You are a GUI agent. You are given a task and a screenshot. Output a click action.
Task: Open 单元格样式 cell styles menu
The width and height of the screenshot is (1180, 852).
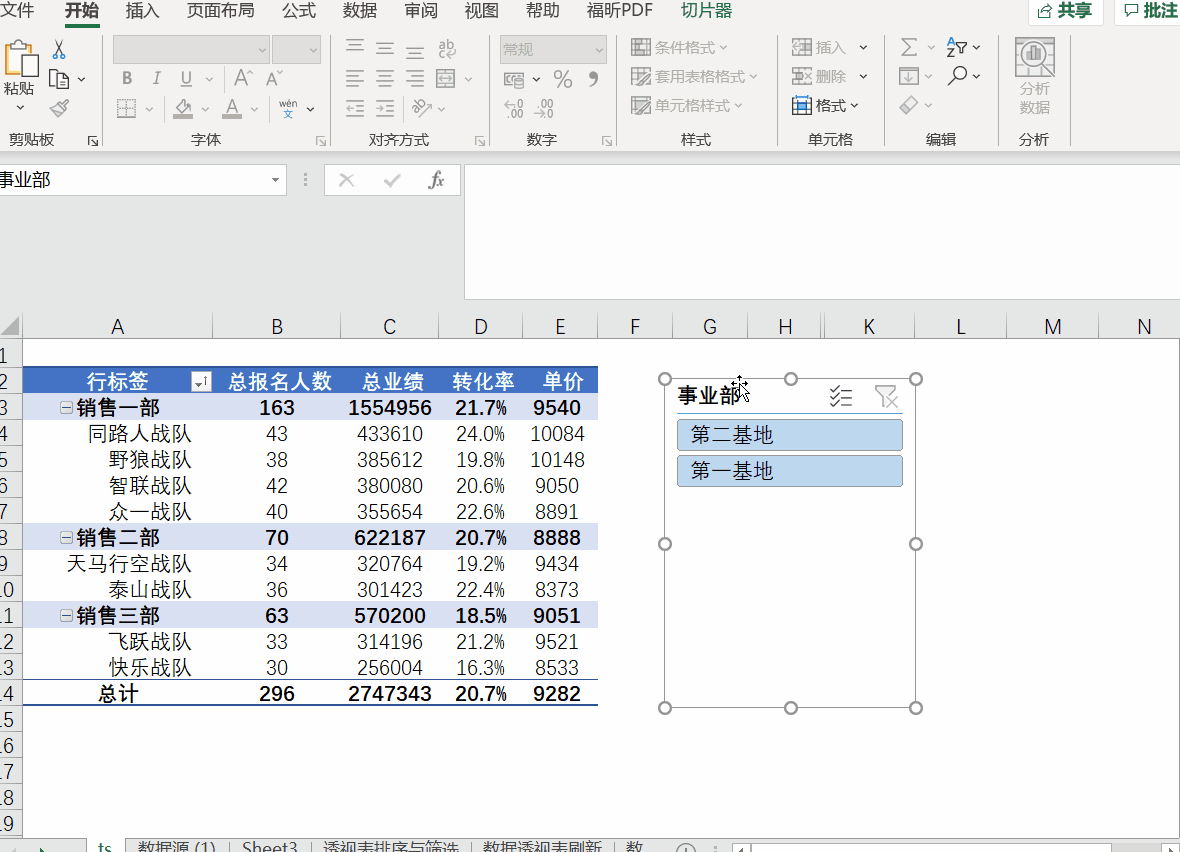click(687, 106)
